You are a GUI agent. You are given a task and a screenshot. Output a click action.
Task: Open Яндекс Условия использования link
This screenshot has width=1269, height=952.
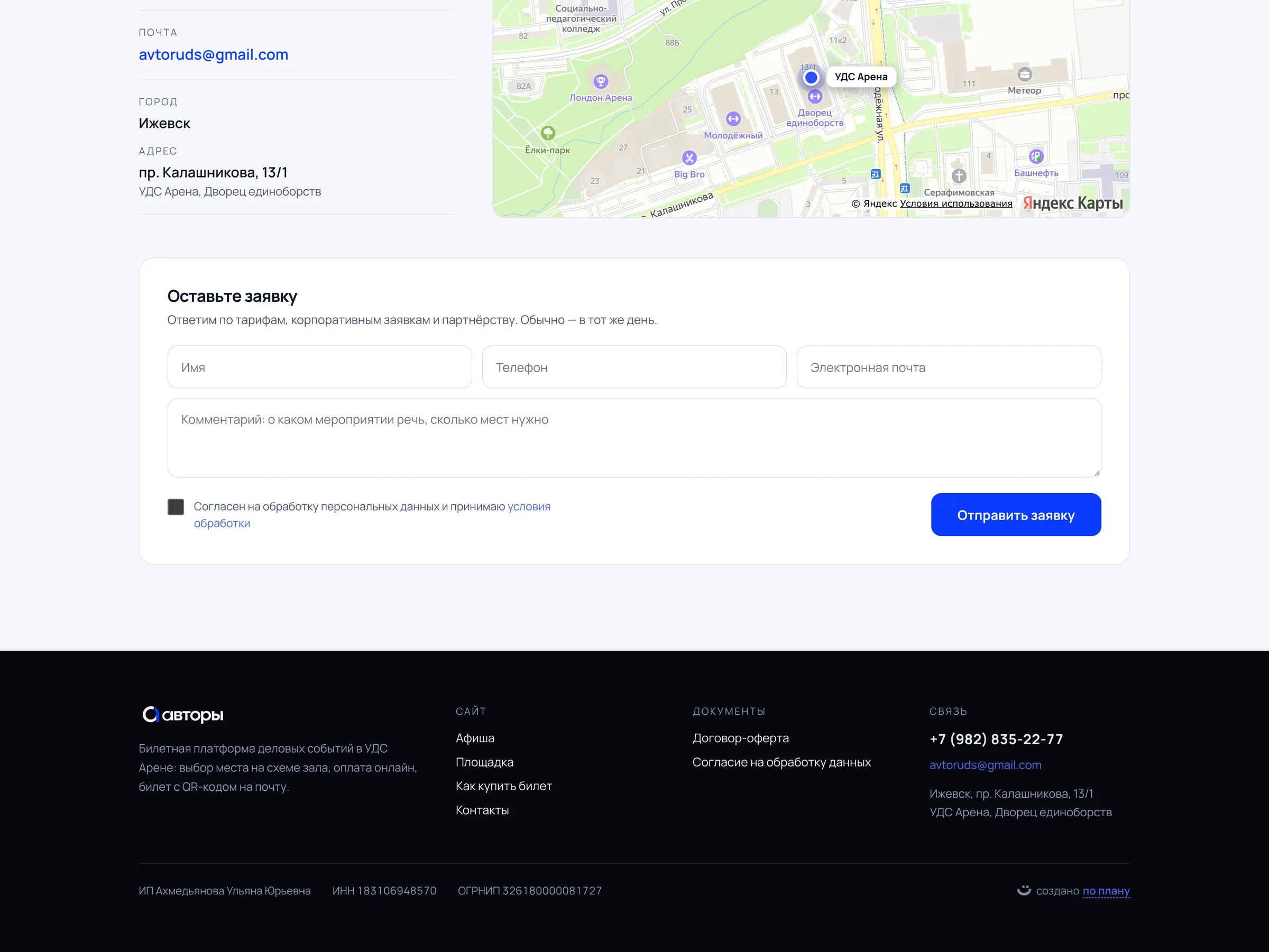point(956,204)
